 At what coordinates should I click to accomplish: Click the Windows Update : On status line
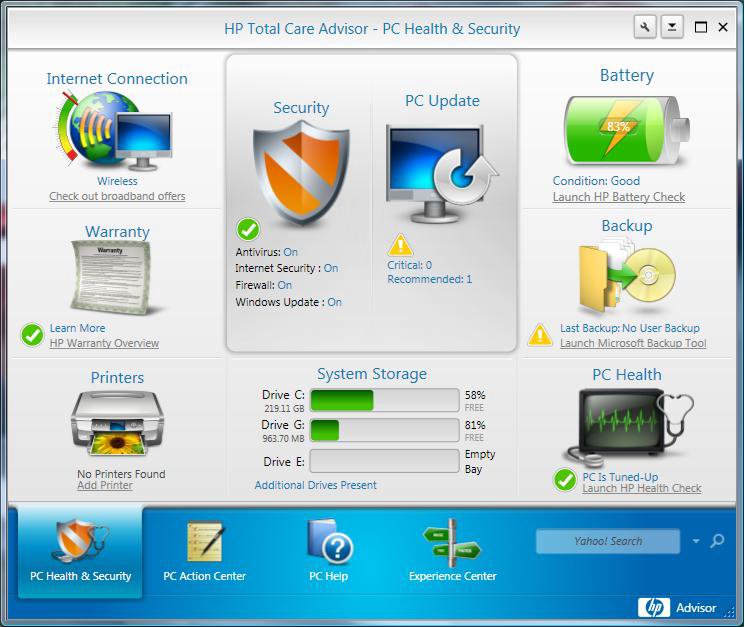tap(288, 302)
